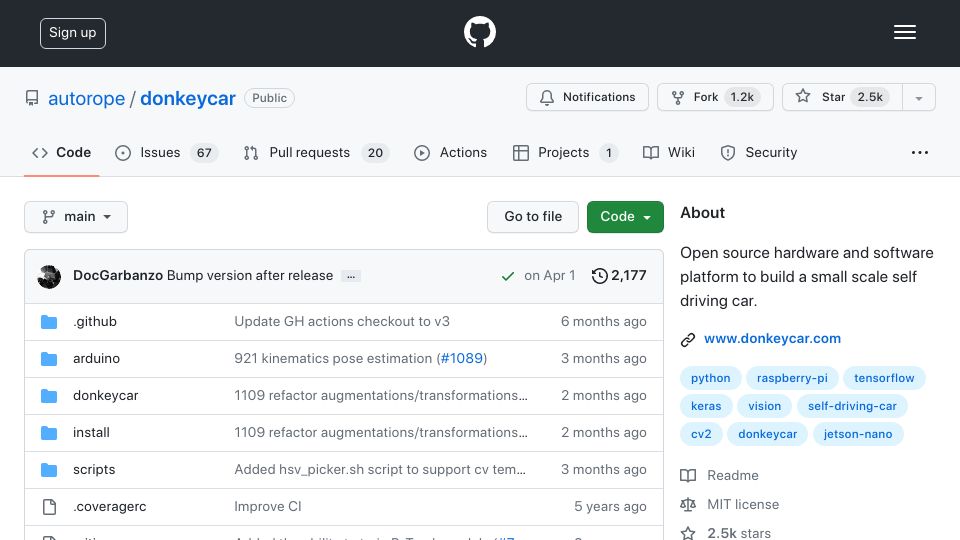The image size is (960, 540).
Task: Click the green checkmark commit status icon
Action: [x=508, y=276]
